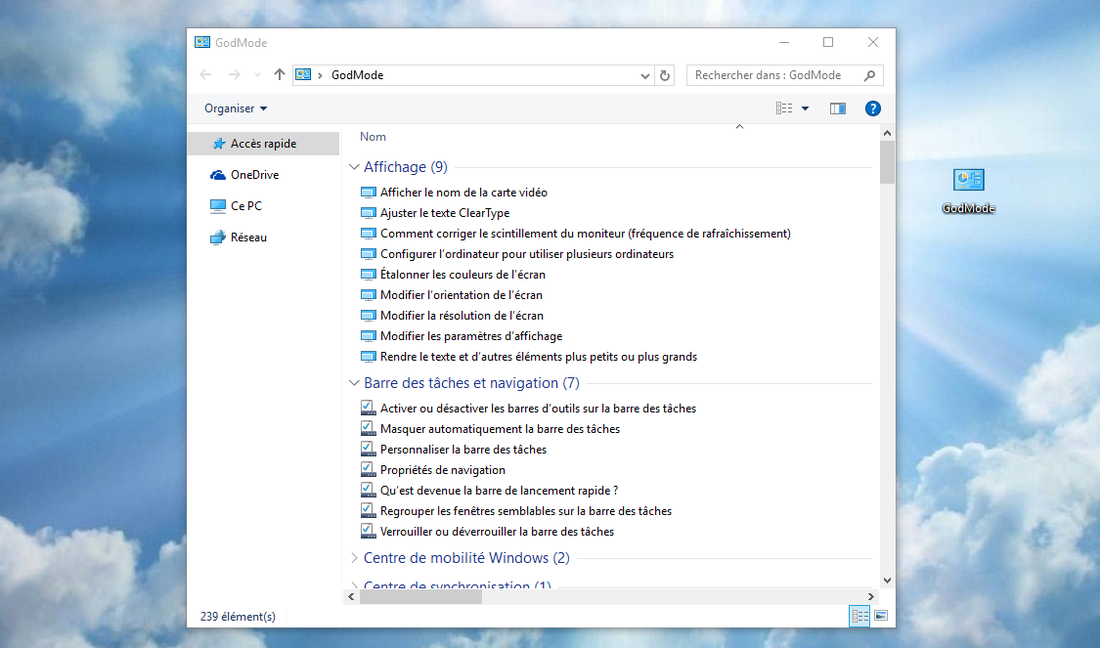This screenshot has width=1100, height=648.
Task: Go back with the Back arrow
Action: tap(206, 74)
